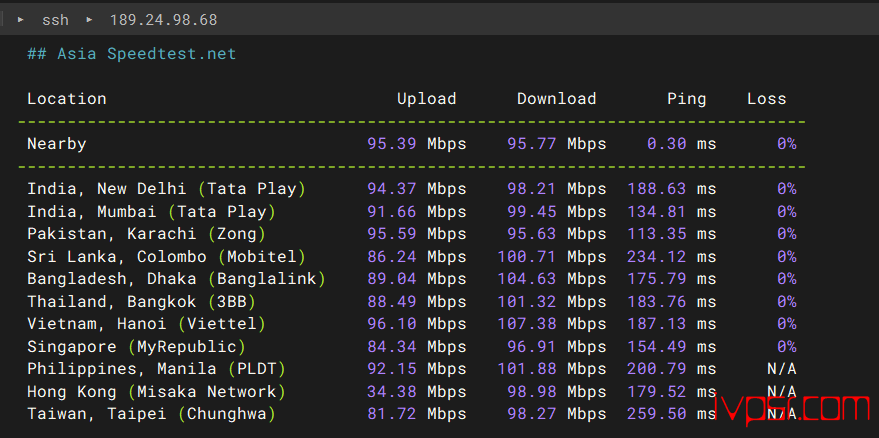Select Colombo download value 100.71
This screenshot has height=438, width=879.
point(526,257)
